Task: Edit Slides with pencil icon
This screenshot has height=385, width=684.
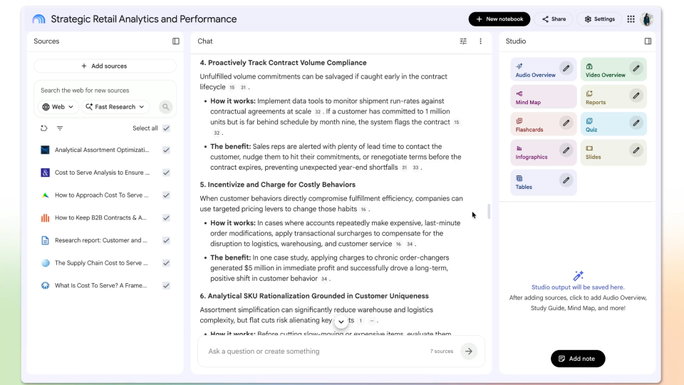Action: click(636, 150)
